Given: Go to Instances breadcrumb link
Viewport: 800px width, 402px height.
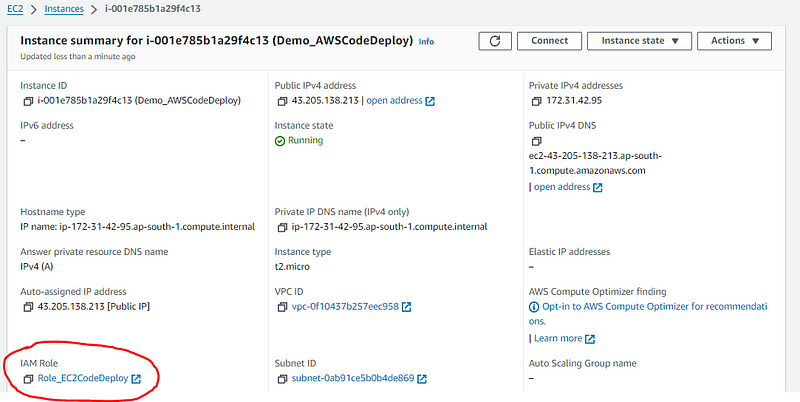Looking at the screenshot, I should pyautogui.click(x=64, y=9).
